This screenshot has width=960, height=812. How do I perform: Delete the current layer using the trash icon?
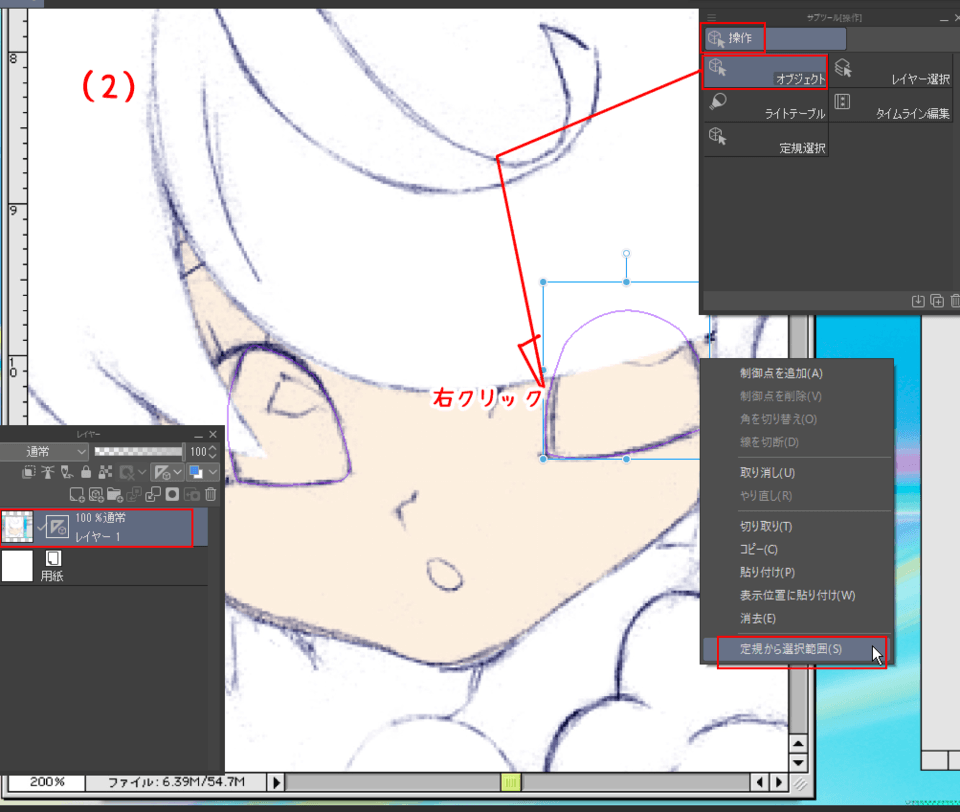(x=211, y=494)
